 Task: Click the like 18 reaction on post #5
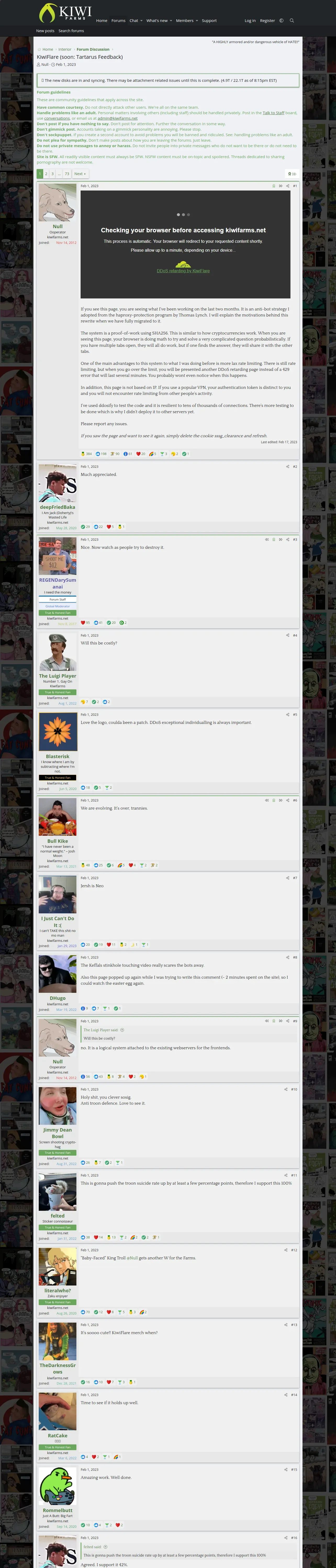tap(85, 788)
